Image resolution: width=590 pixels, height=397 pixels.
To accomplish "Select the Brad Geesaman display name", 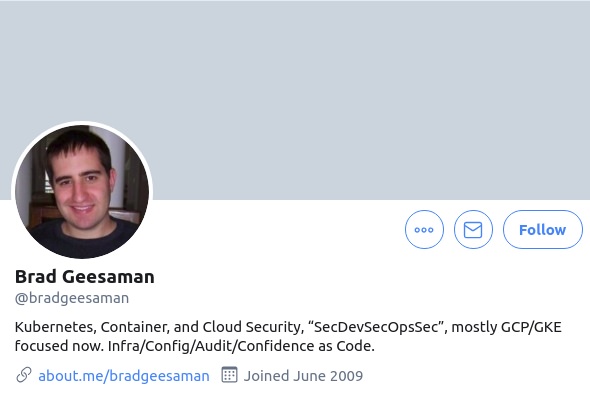I will click(x=85, y=277).
